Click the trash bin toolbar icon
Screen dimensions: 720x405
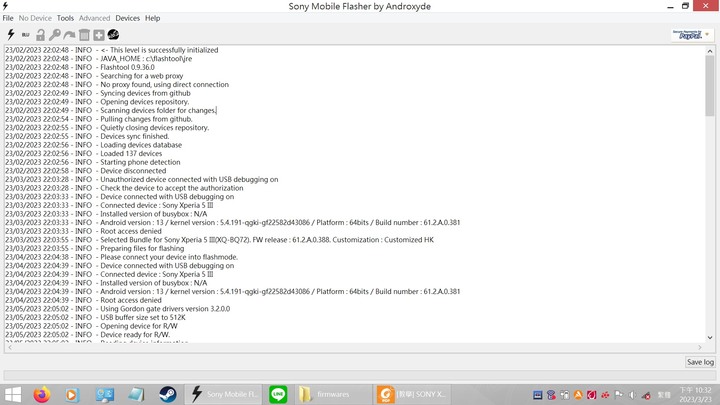84,35
